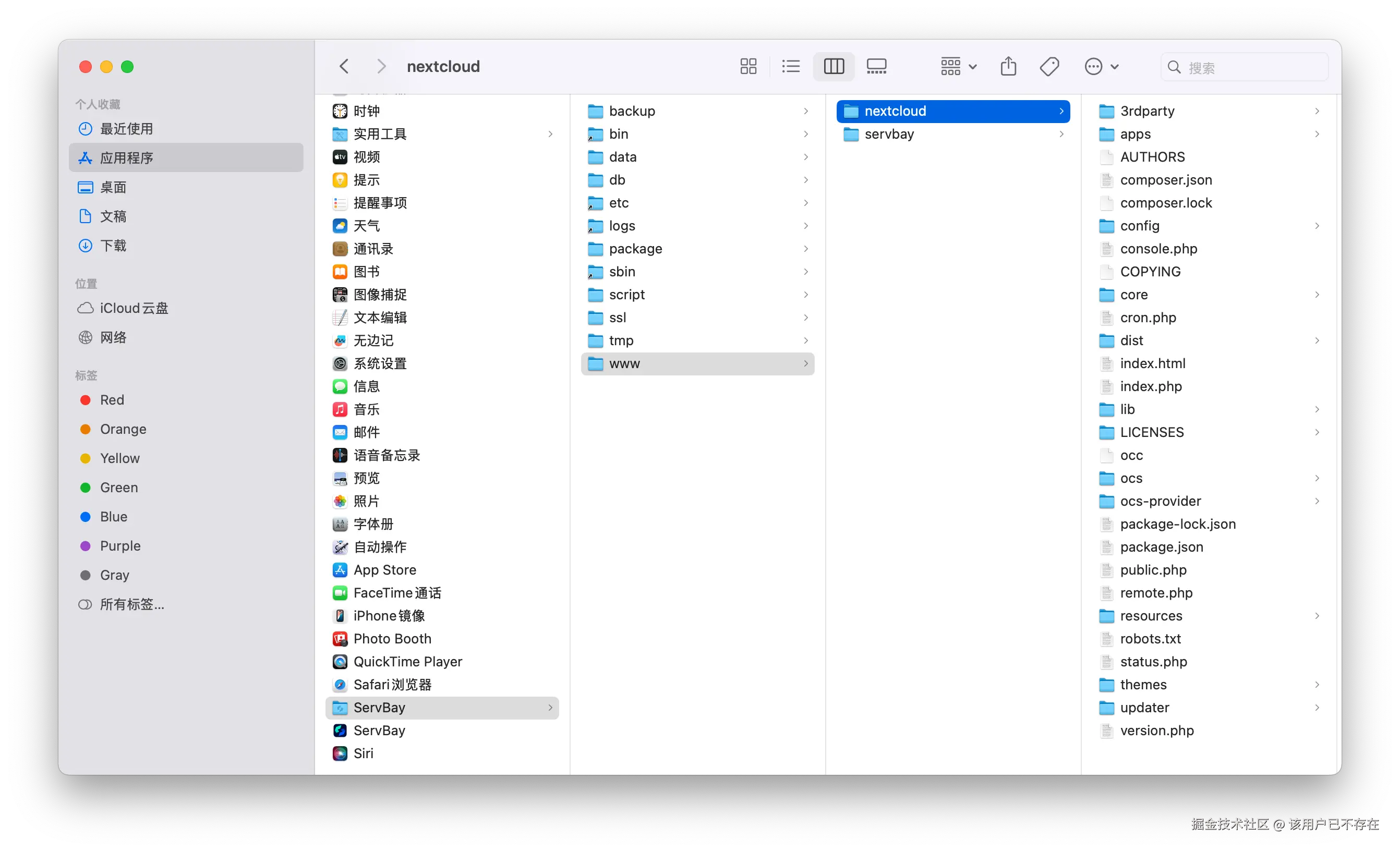Select the Purple tag in sidebar

click(x=120, y=546)
